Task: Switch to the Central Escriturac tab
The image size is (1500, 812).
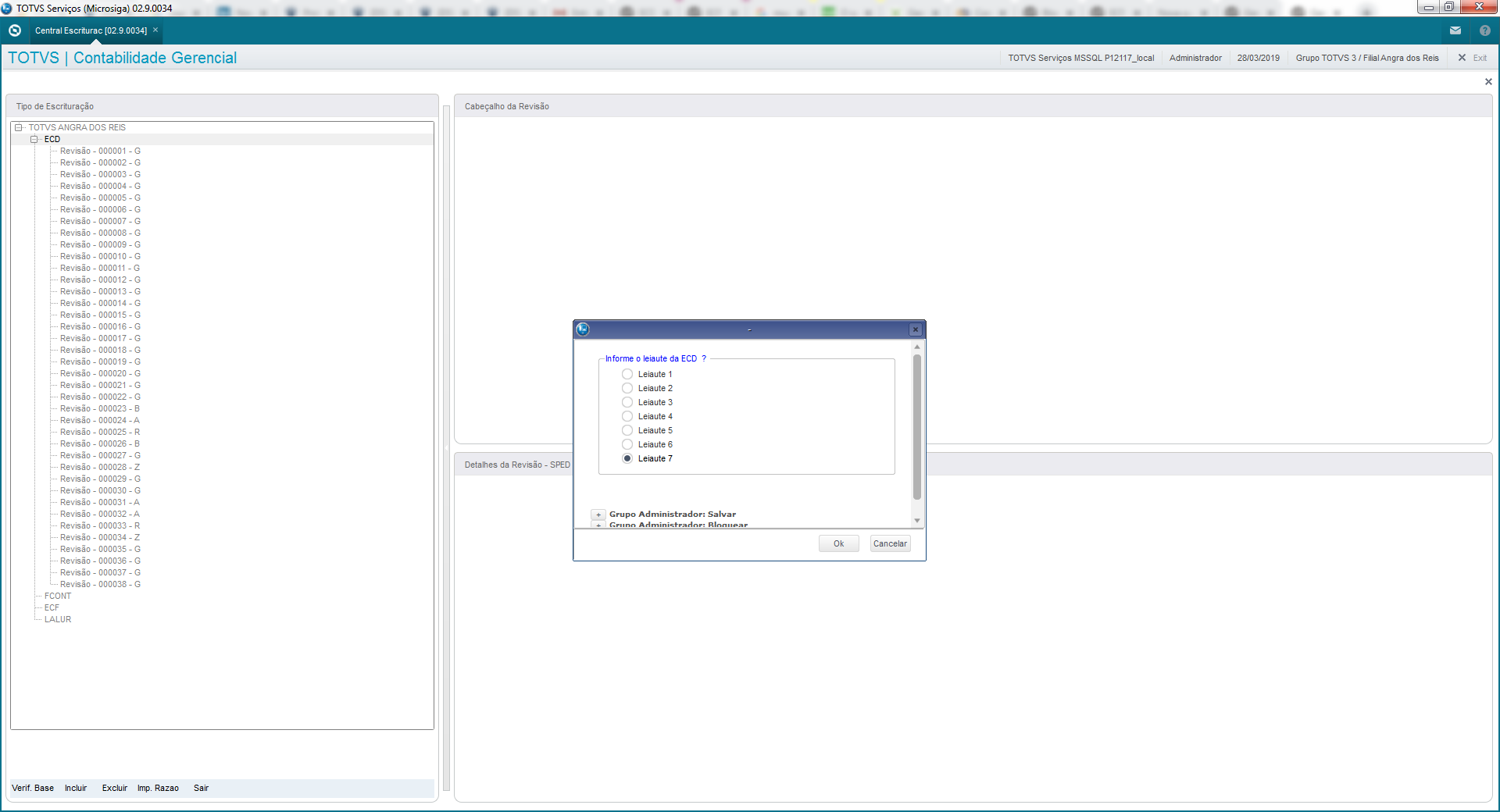Action: coord(91,30)
